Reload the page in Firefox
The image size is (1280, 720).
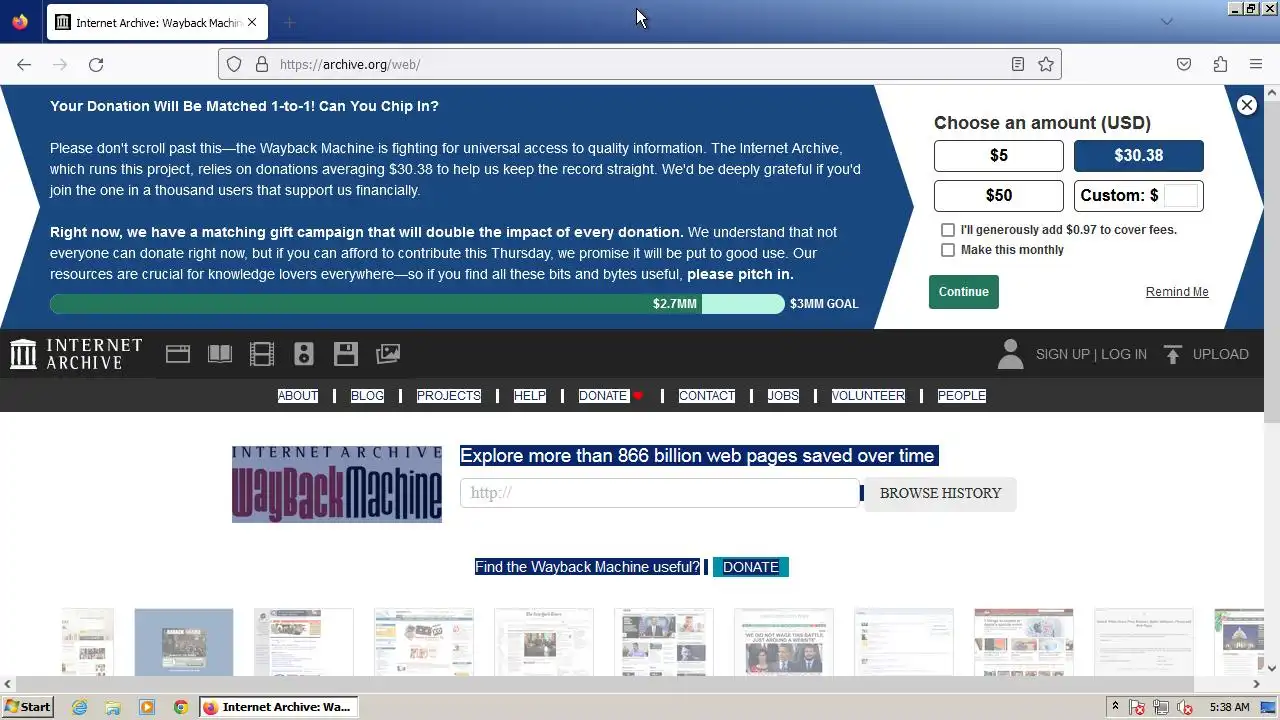[x=96, y=64]
